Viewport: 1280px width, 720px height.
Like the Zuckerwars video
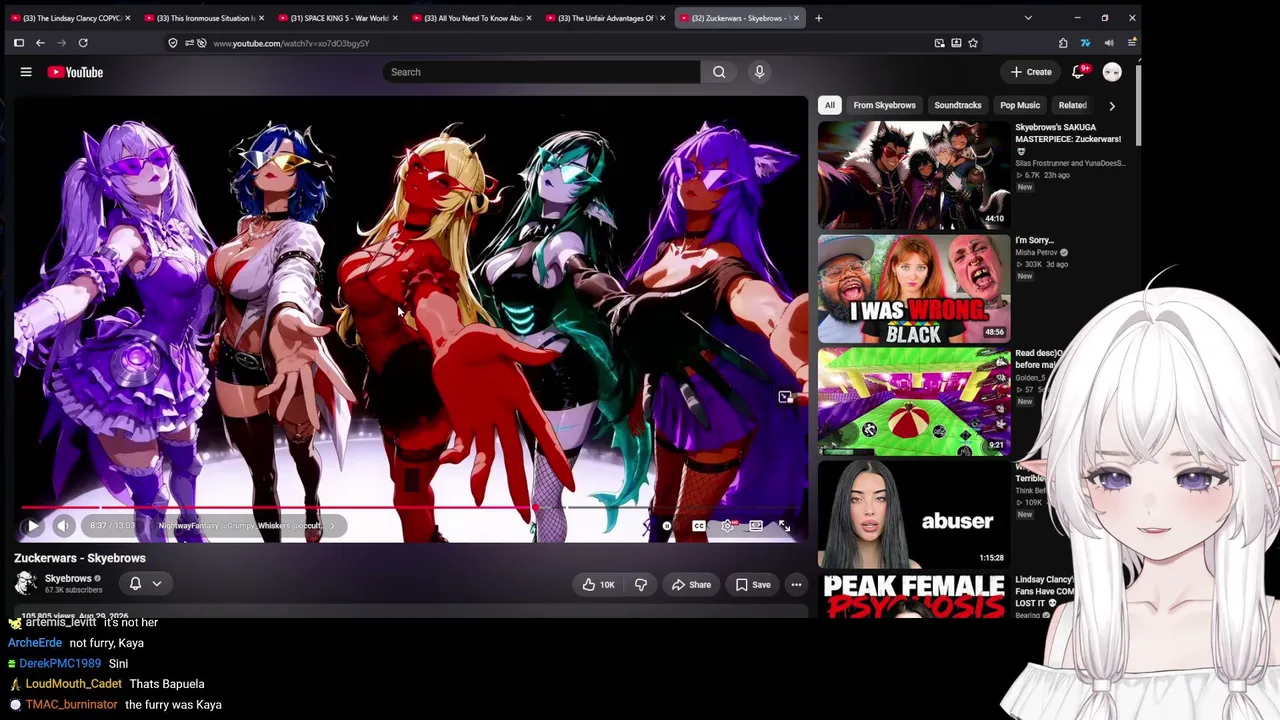point(599,585)
